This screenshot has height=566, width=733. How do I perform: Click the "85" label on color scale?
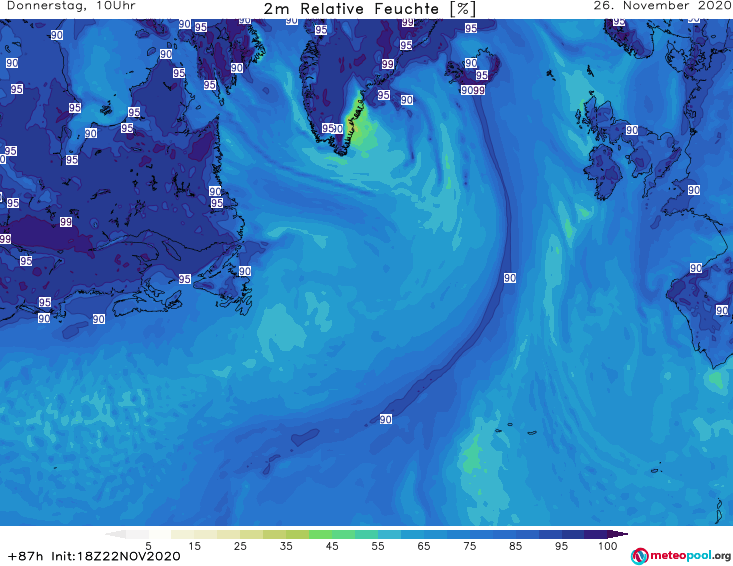[x=515, y=546]
